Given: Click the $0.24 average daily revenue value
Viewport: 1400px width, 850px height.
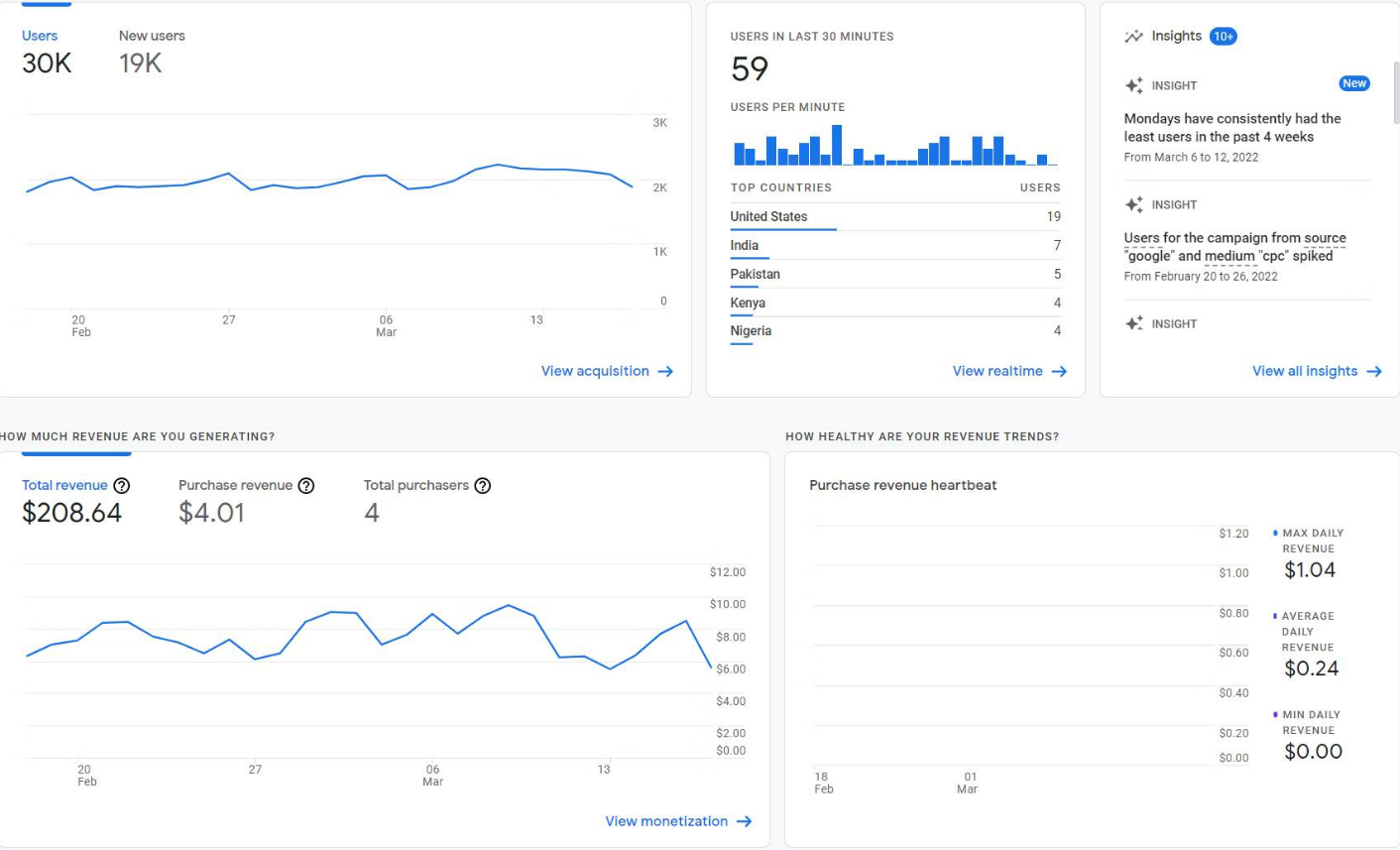Looking at the screenshot, I should click(1311, 668).
